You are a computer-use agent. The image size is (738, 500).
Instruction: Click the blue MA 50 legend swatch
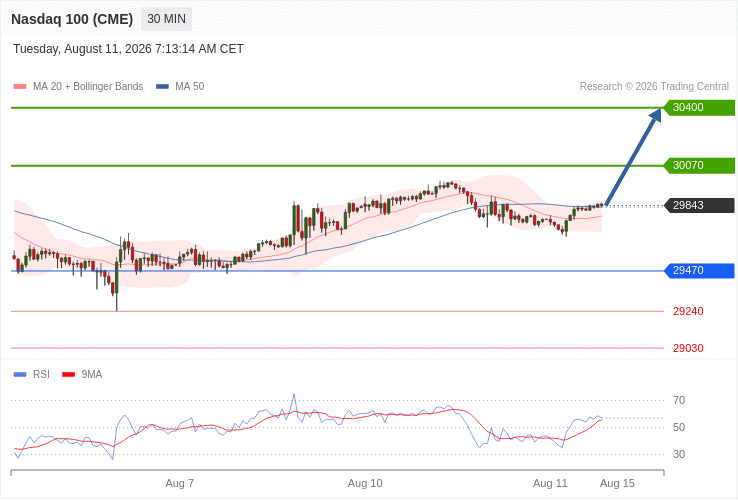162,87
